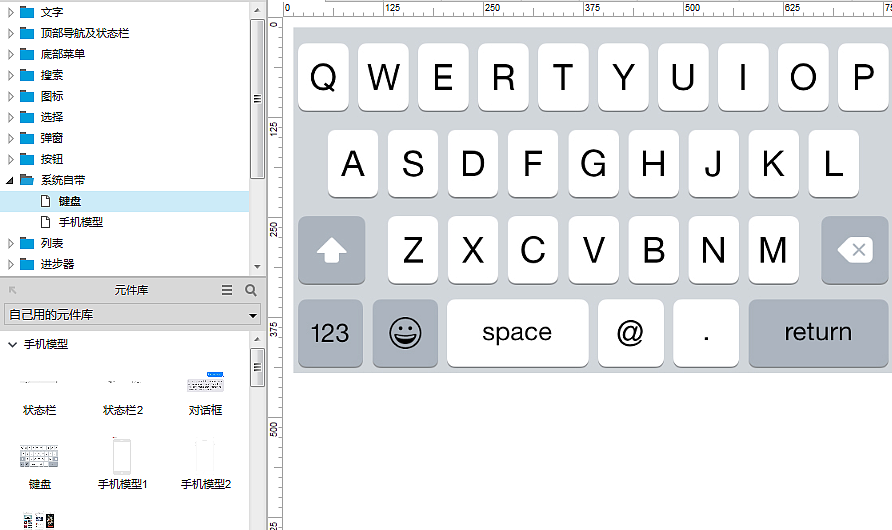
Task: Click the V key
Action: pos(593,250)
